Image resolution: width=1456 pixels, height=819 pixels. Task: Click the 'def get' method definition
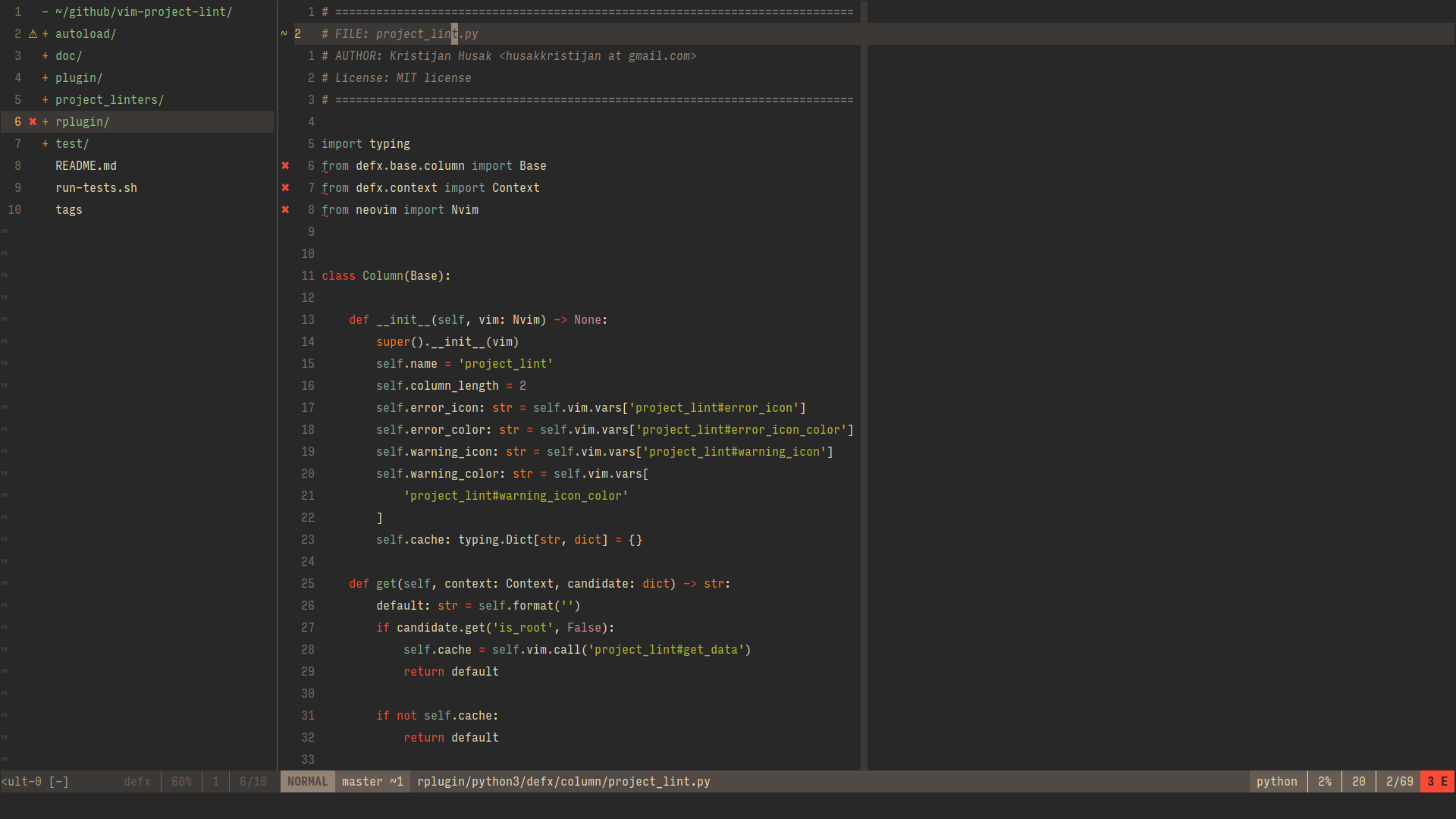click(x=539, y=584)
